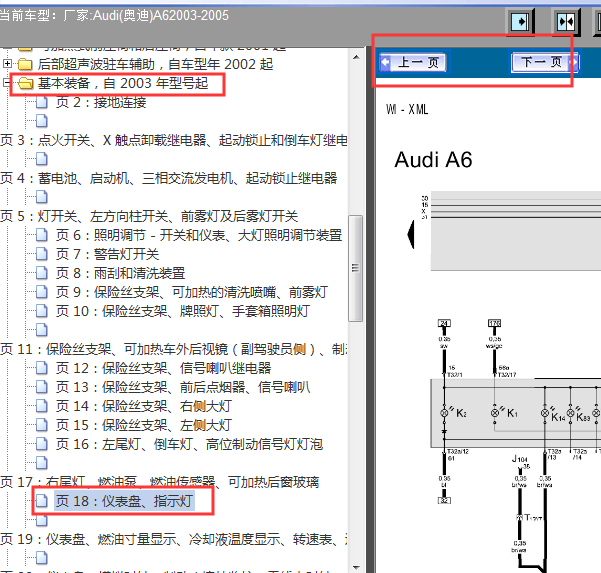Screen dimensions: 601x573
Task: Open 页 17：右尾灯、燃油泵 entry
Action: tap(159, 482)
